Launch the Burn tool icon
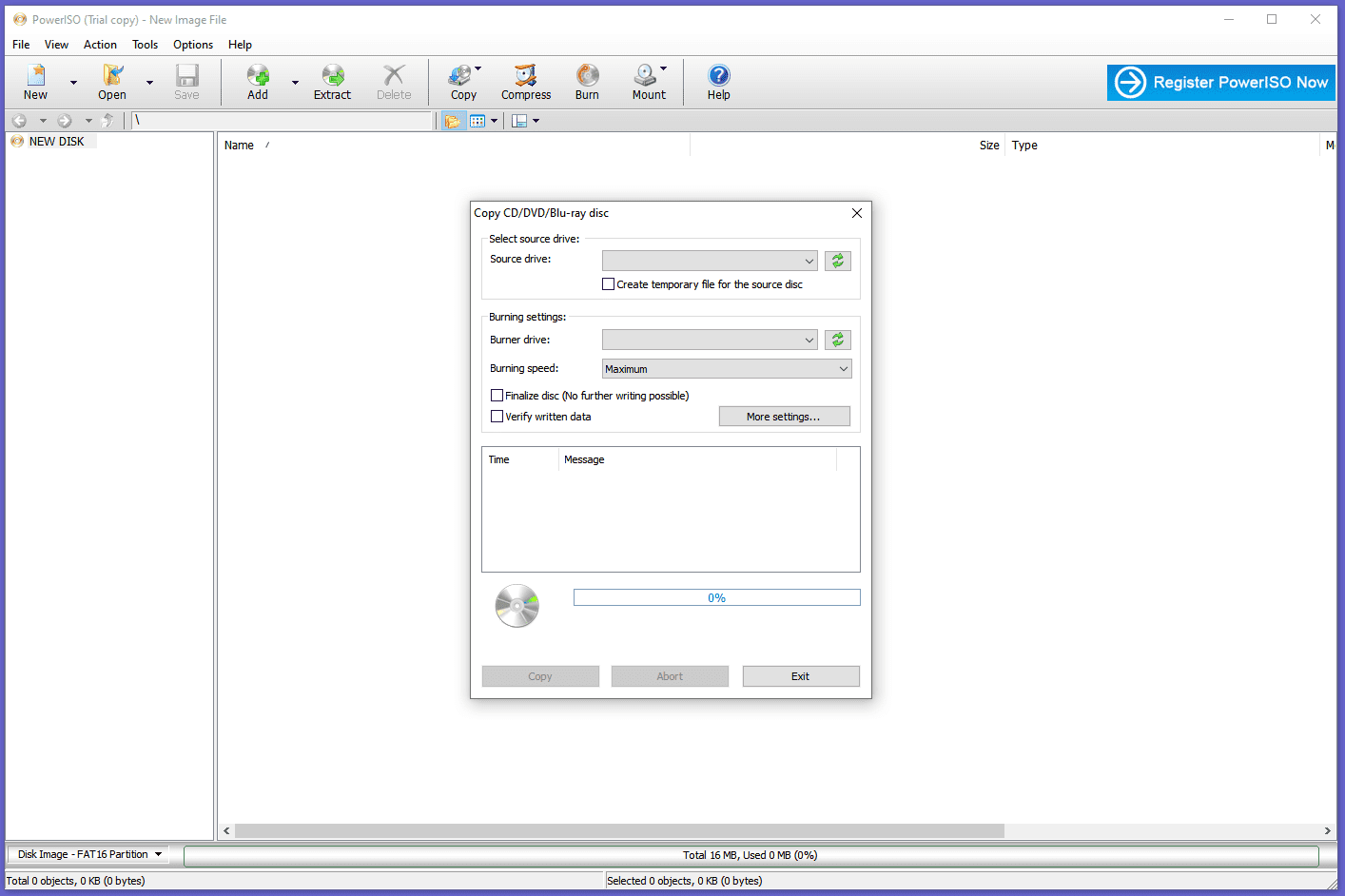Screen dimensions: 1345x896 click(587, 82)
